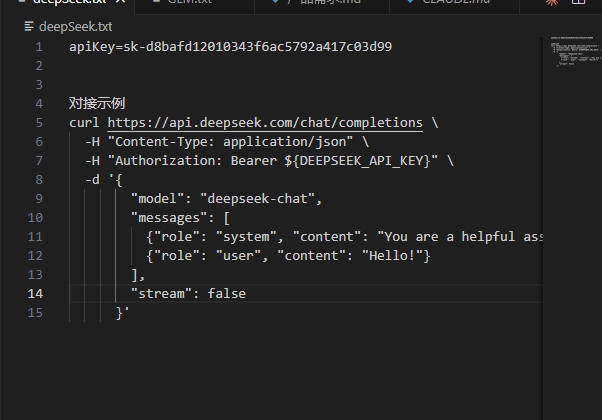Click the deepSeek.txt breadcrumb label

click(x=76, y=26)
